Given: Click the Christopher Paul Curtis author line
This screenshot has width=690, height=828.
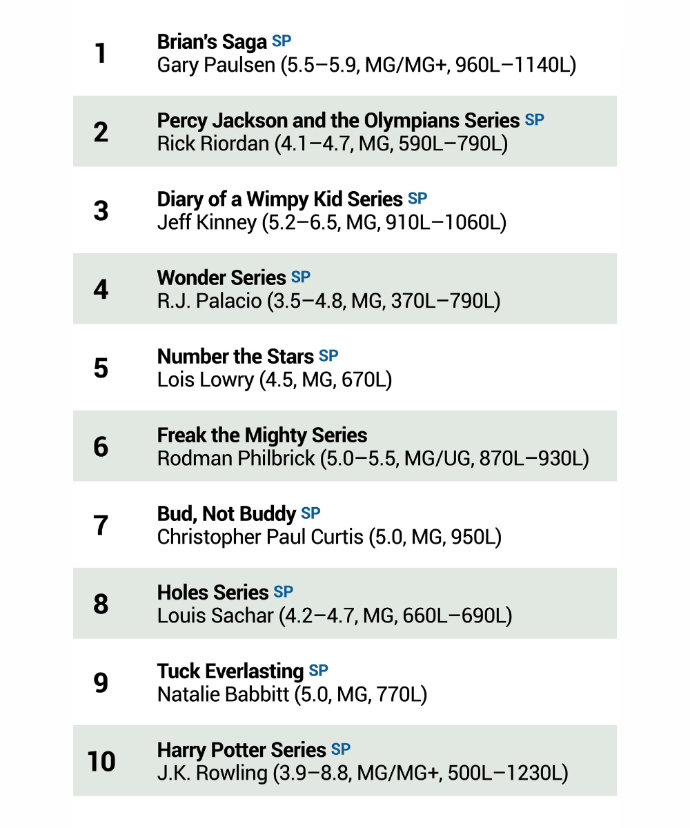Looking at the screenshot, I should 329,537.
